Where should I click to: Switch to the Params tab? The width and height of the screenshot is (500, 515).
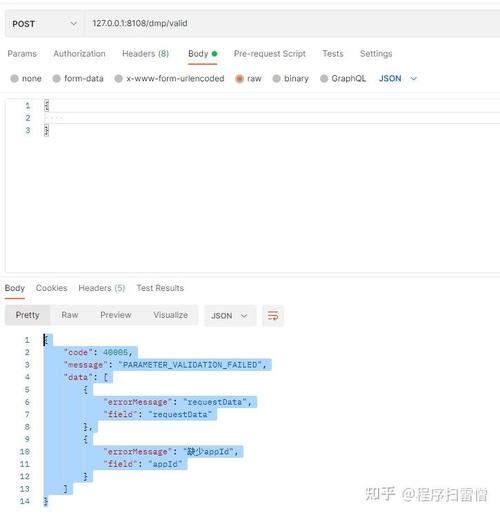22,54
